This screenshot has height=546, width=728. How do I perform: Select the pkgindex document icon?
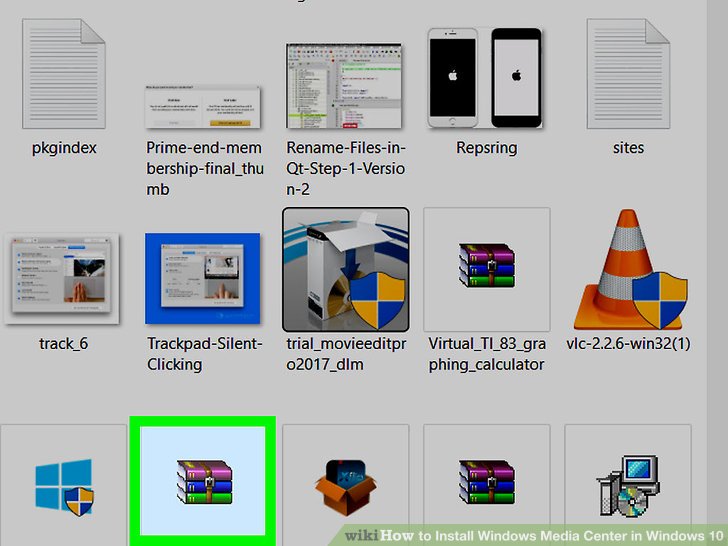(64, 73)
